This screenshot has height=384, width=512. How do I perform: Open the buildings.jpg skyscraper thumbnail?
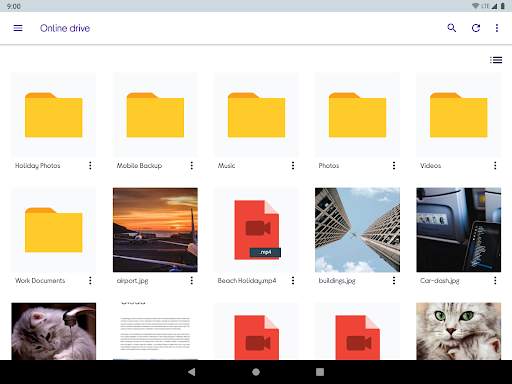pos(357,230)
